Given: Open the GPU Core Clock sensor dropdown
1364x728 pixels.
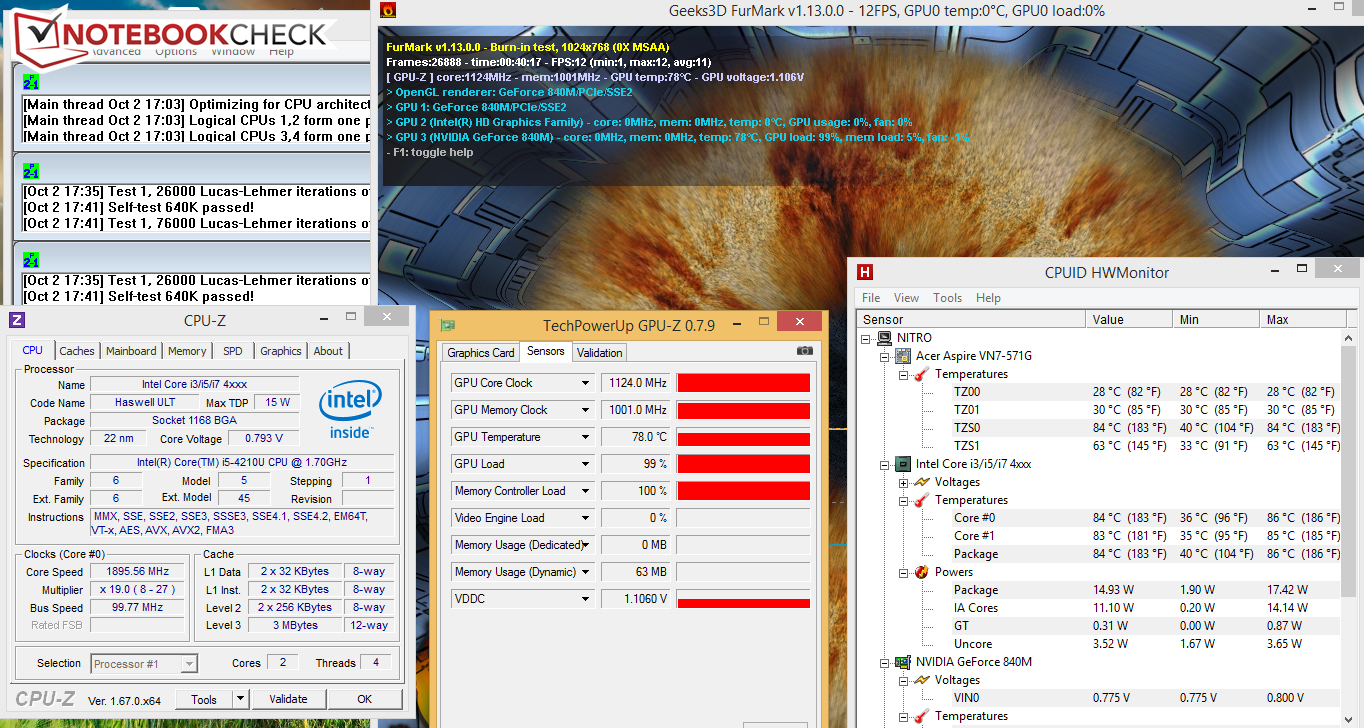Looking at the screenshot, I should point(586,383).
